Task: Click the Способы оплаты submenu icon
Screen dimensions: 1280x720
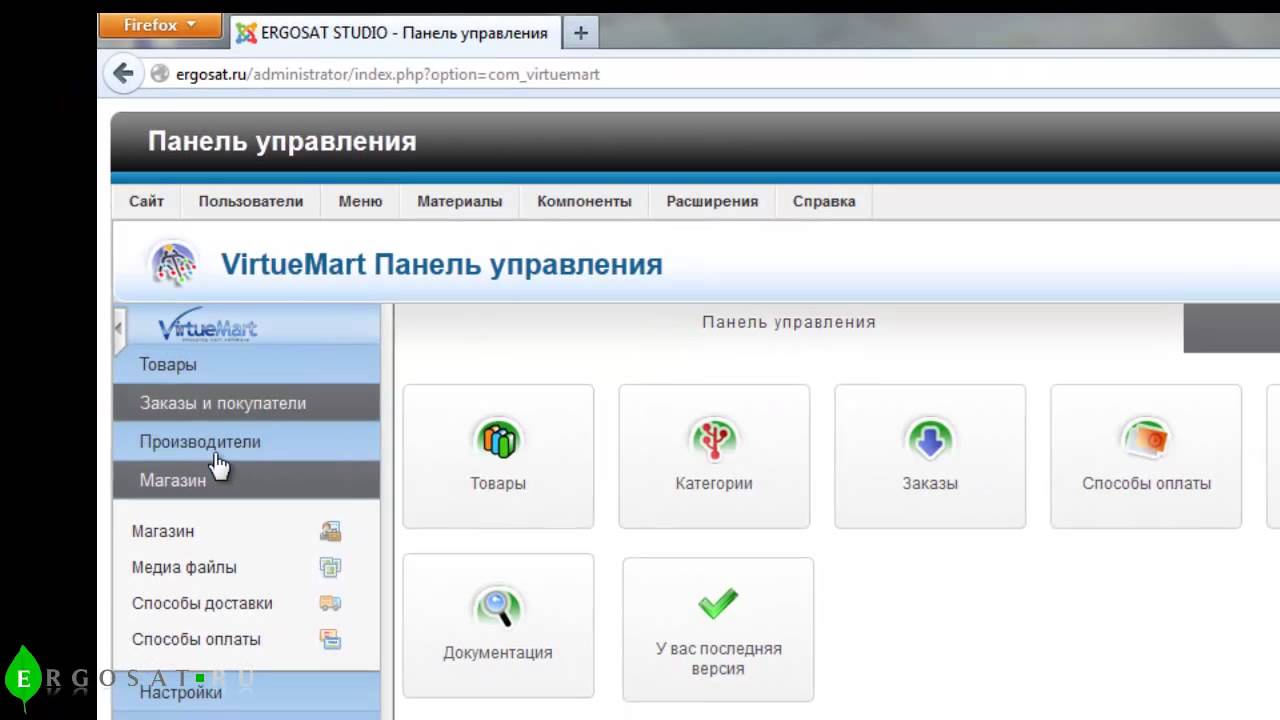Action: (330, 639)
